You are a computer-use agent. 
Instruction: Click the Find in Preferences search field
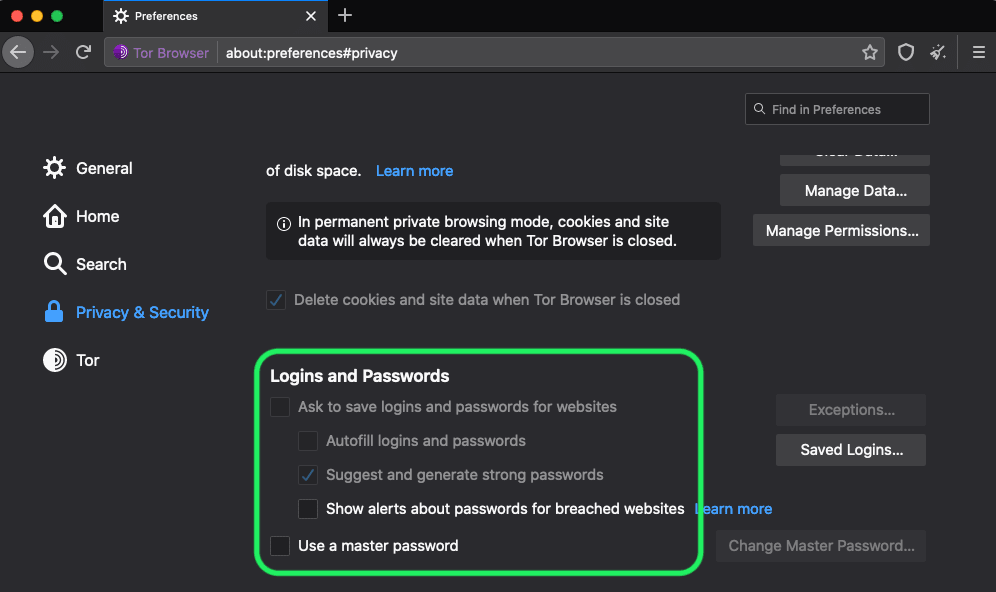tap(837, 109)
